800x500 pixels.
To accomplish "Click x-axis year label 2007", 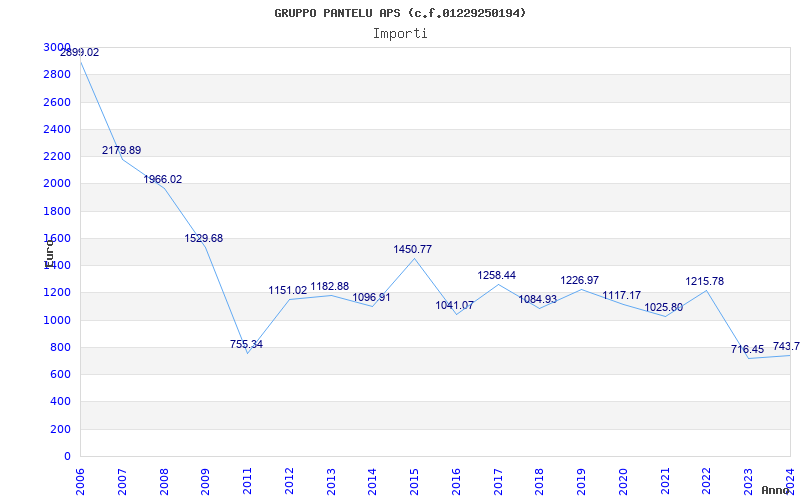I will [122, 482].
